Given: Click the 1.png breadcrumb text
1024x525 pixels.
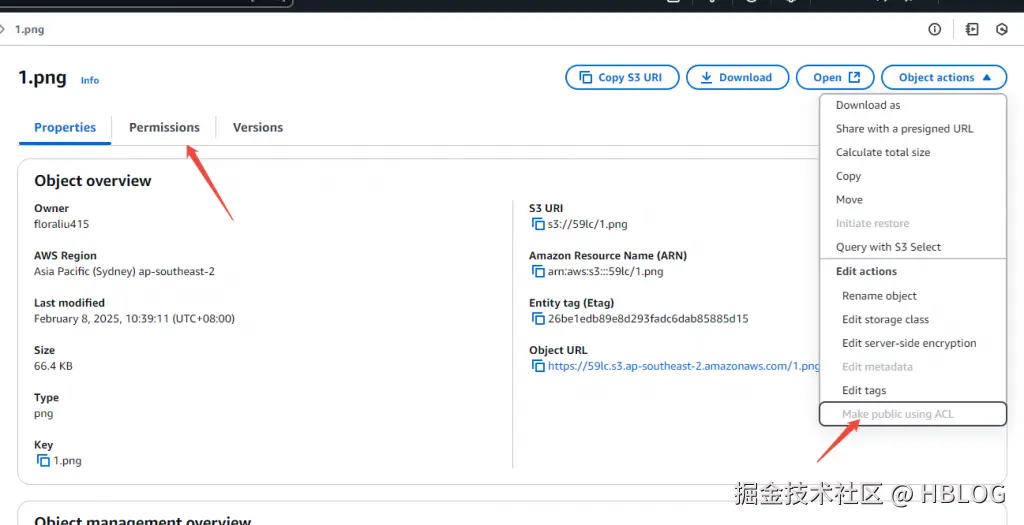Looking at the screenshot, I should [29, 29].
